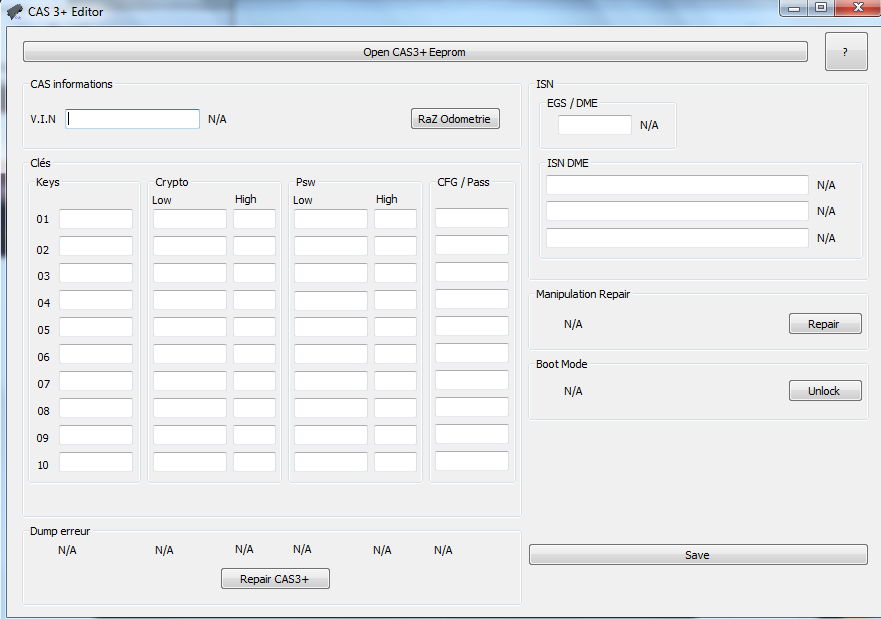Click the CFG / Pass field in row 02

(471, 245)
